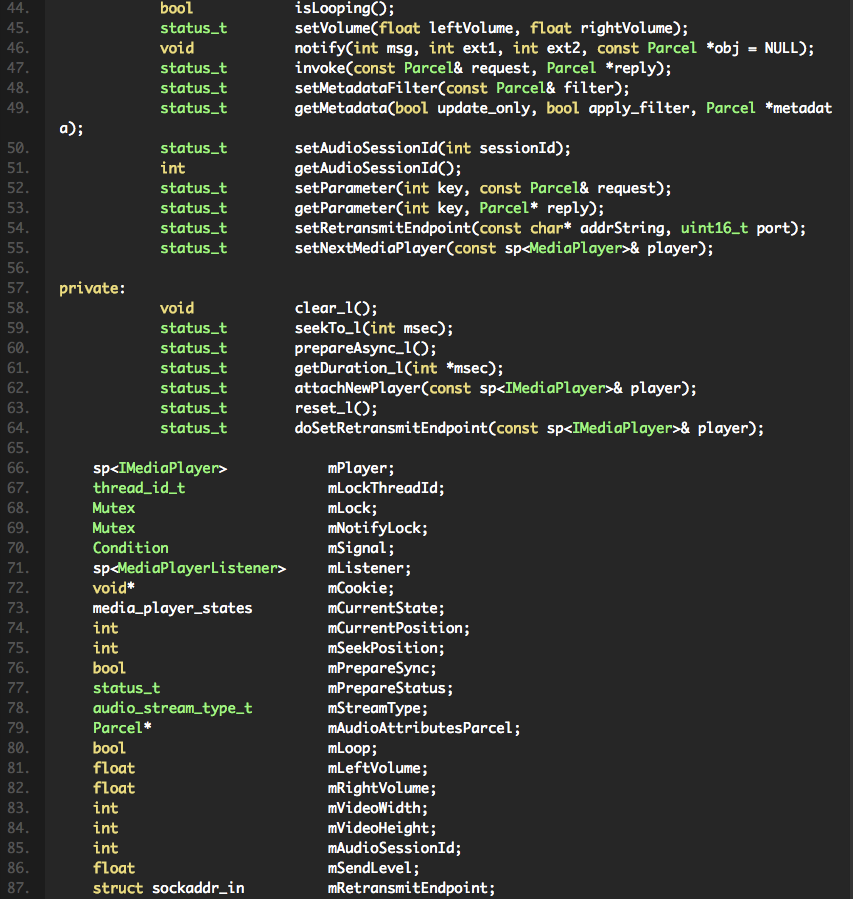
Task: Click line number 87 in the gutter
Action: (20, 888)
